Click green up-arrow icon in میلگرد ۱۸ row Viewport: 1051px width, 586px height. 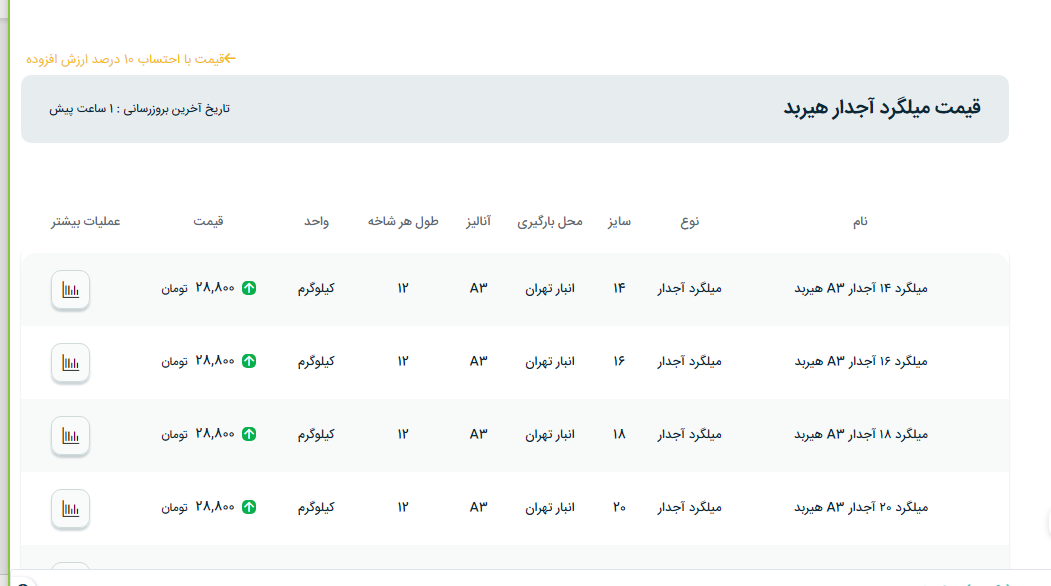point(249,434)
